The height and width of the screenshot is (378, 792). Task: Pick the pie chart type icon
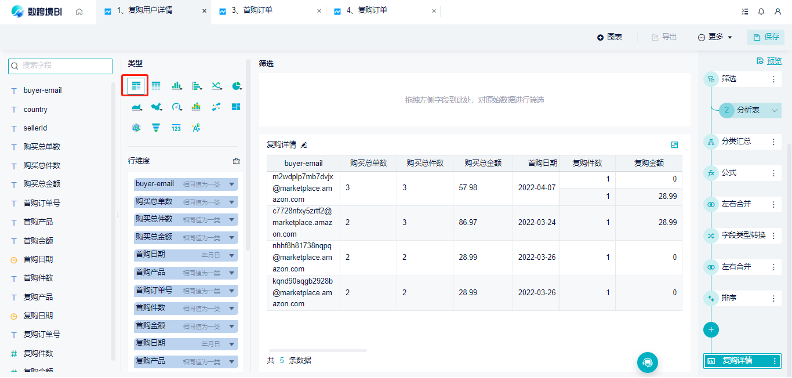pos(236,86)
